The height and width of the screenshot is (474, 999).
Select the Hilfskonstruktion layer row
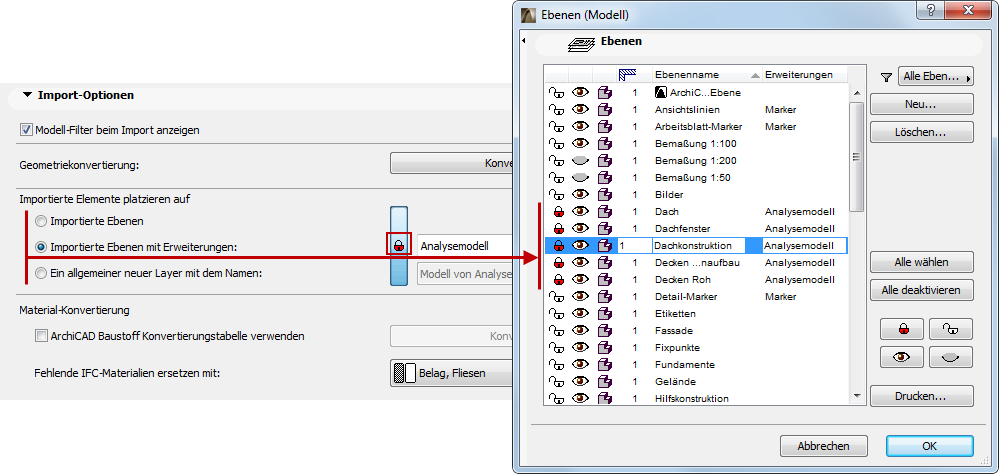[696, 398]
